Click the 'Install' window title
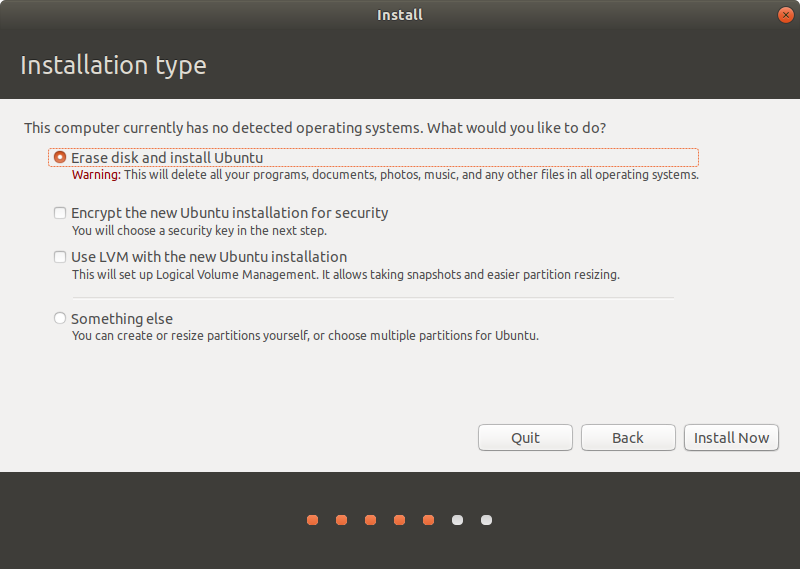800x569 pixels. point(399,15)
